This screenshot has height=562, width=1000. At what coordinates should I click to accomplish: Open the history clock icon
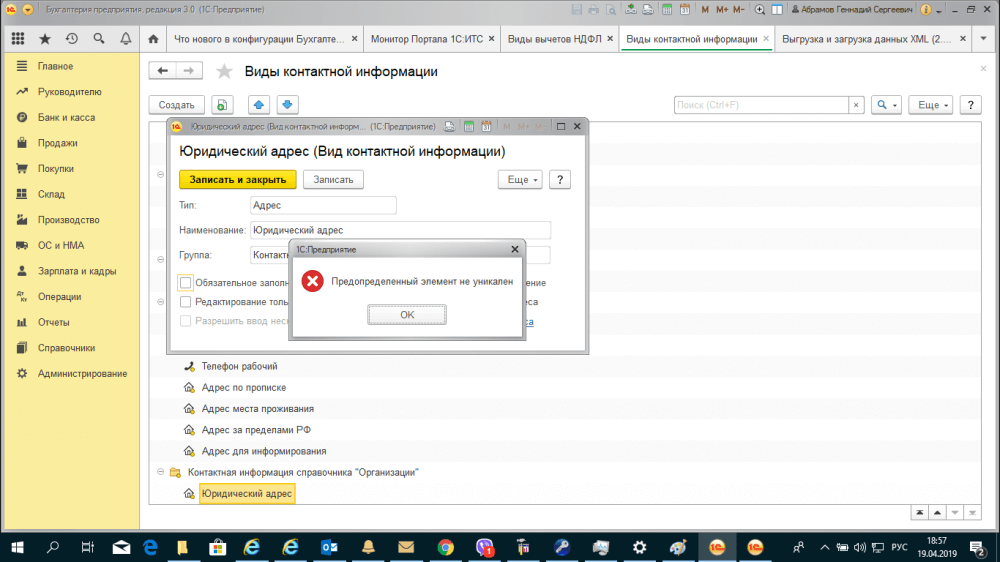coord(72,39)
